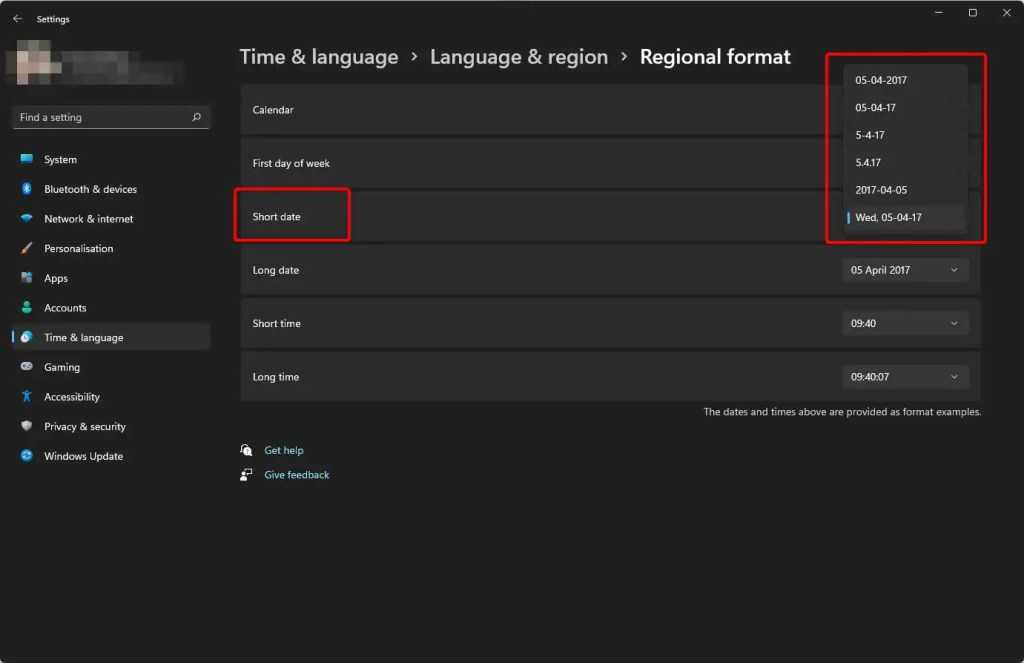Click the Give feedback link
Screen dimensions: 1024x663
click(x=296, y=475)
